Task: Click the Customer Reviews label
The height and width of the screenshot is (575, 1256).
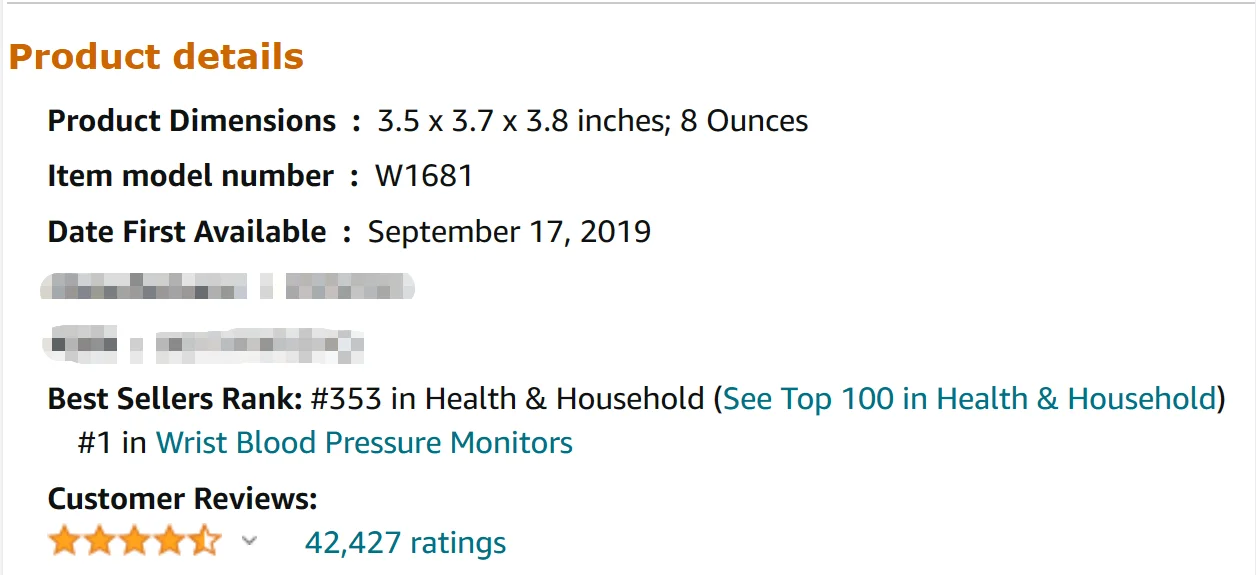Action: [x=183, y=498]
